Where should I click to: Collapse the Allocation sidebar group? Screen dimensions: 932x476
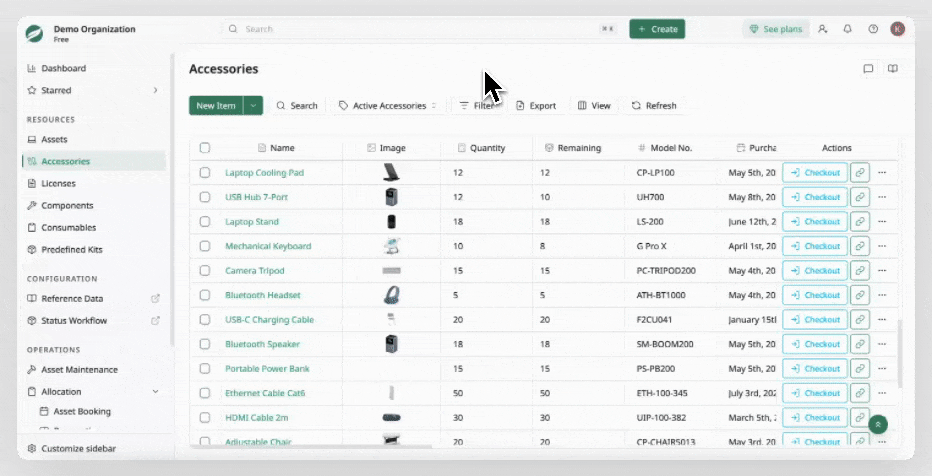(156, 392)
